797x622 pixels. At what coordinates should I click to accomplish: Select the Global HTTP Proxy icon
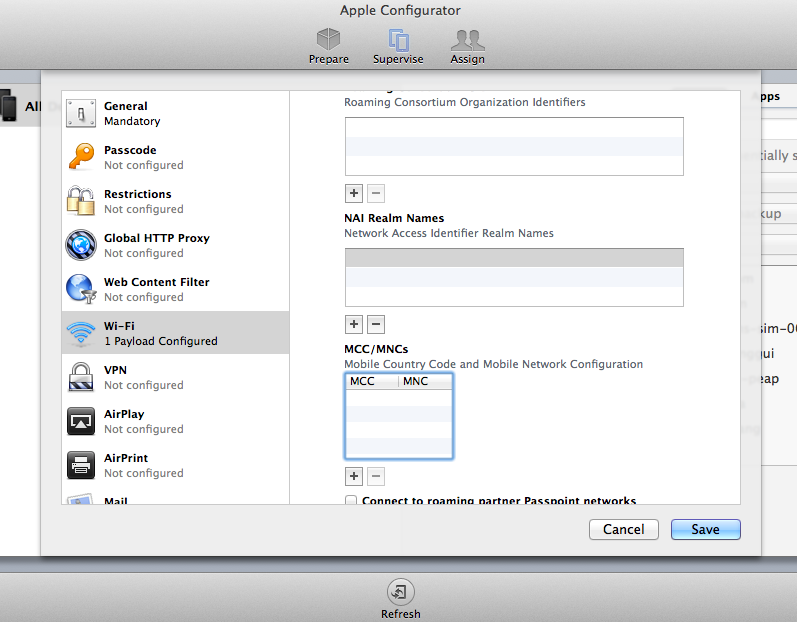(x=81, y=245)
